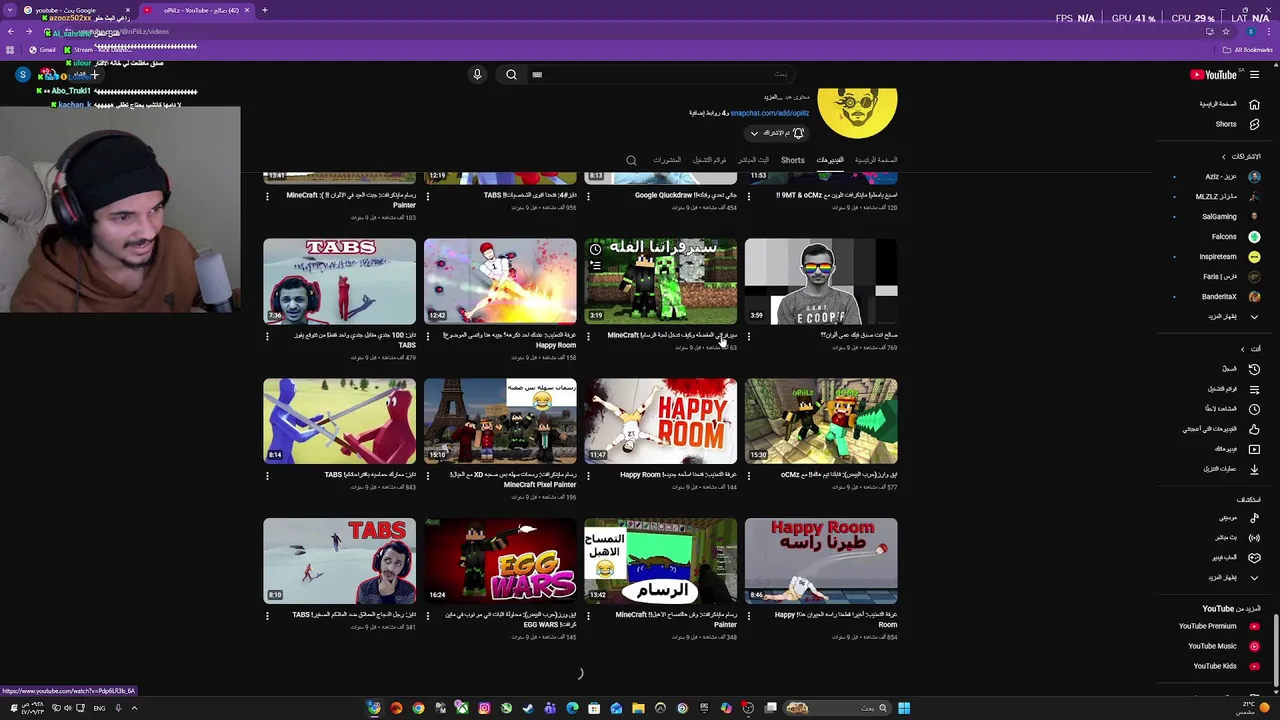This screenshot has width=1280, height=720.
Task: Open History in the sidebar
Action: pyautogui.click(x=1254, y=369)
